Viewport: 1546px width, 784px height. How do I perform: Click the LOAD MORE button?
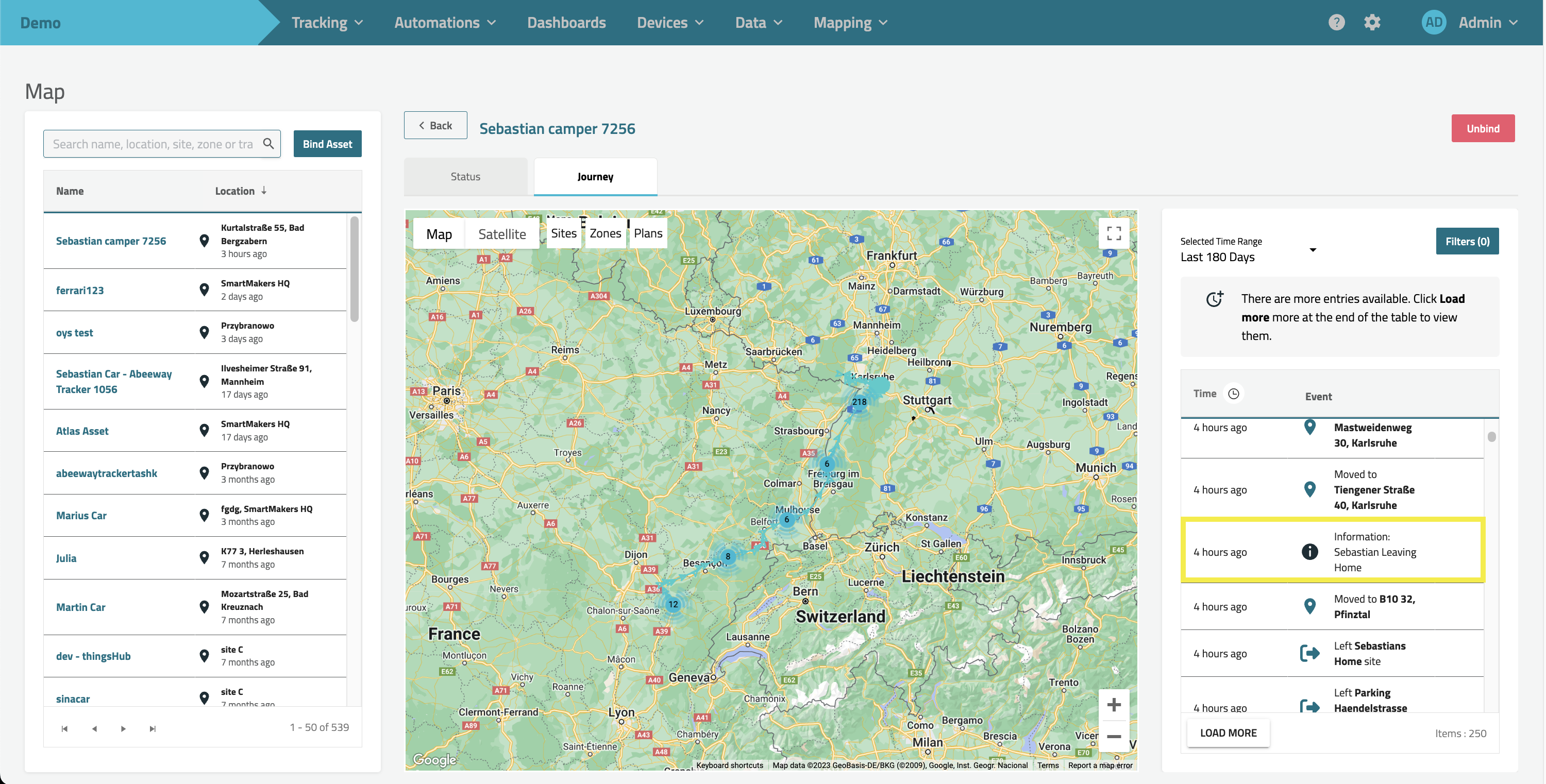click(1228, 732)
